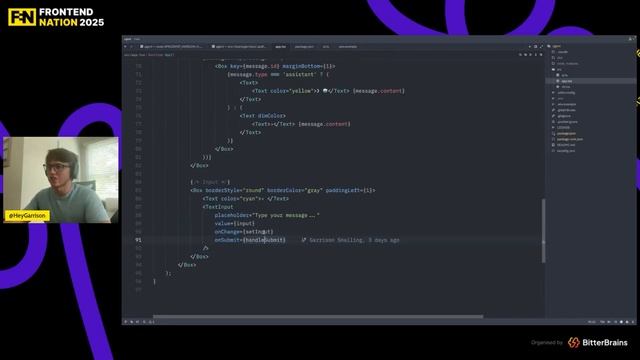This screenshot has width=640, height=360.
Task: Open .gitignore in project tree
Action: tap(564, 116)
